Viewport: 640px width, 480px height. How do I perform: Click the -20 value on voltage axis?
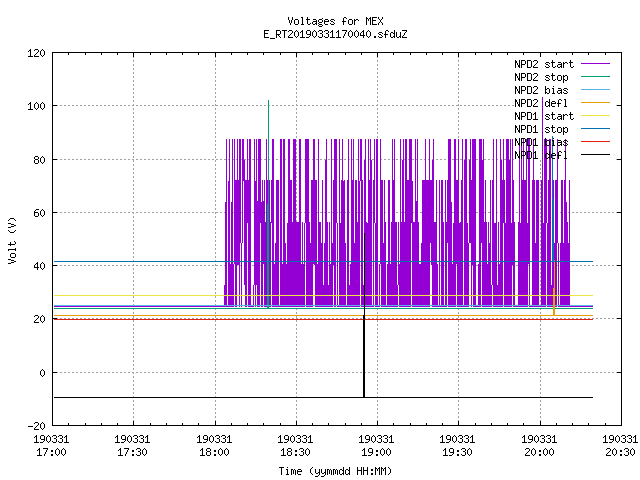pos(36,426)
